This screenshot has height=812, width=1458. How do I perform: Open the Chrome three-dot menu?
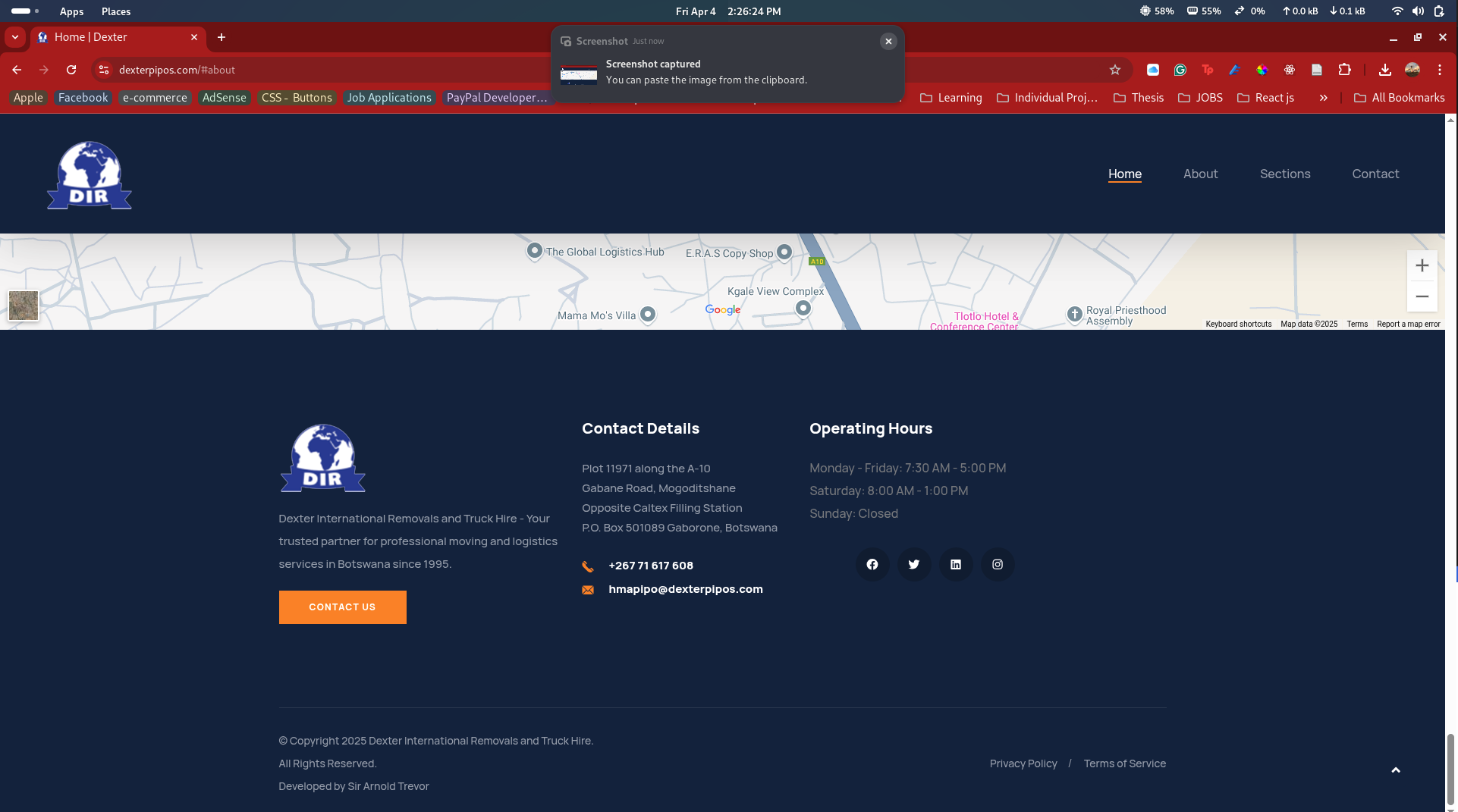coord(1439,70)
